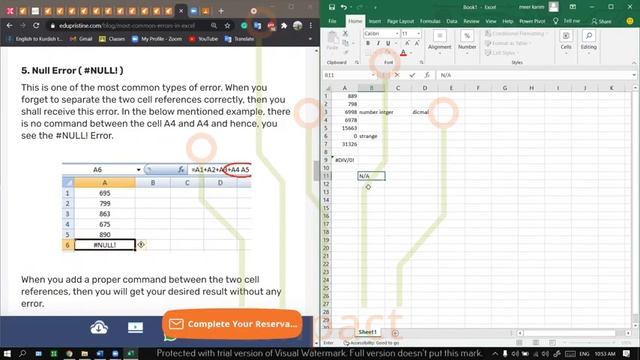The image size is (640, 360).
Task: Switch to the Review ribbon tab
Action: click(x=471, y=21)
